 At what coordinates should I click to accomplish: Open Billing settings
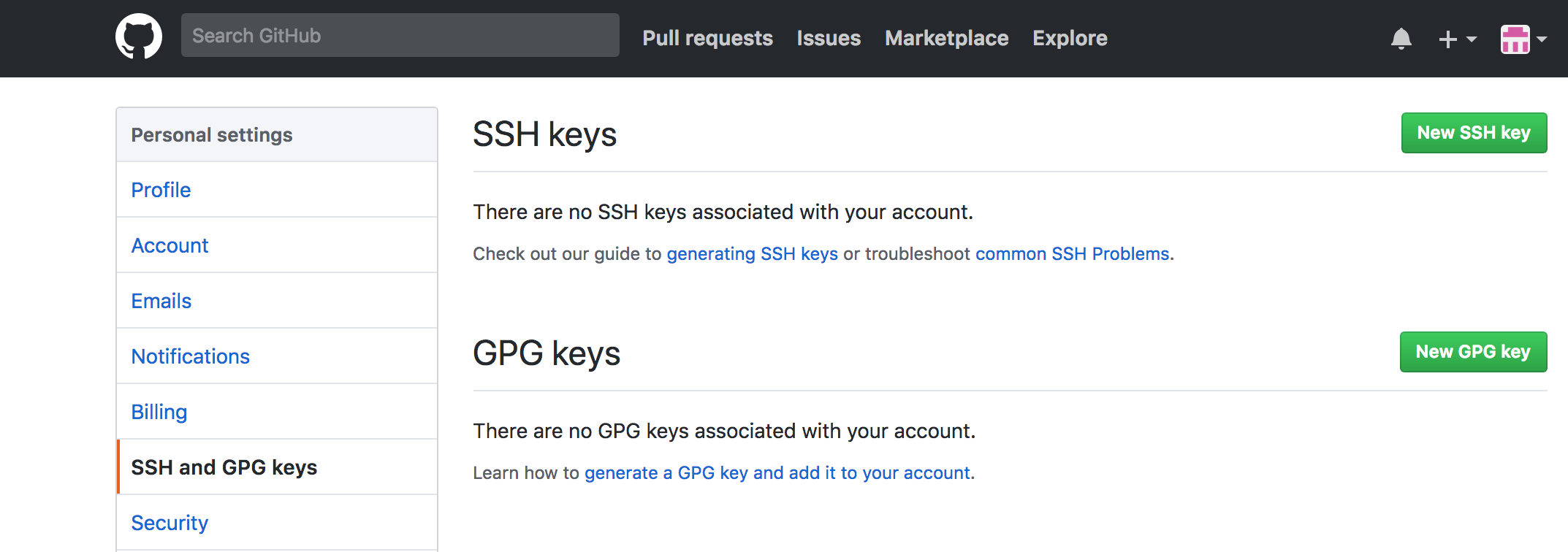tap(277, 412)
